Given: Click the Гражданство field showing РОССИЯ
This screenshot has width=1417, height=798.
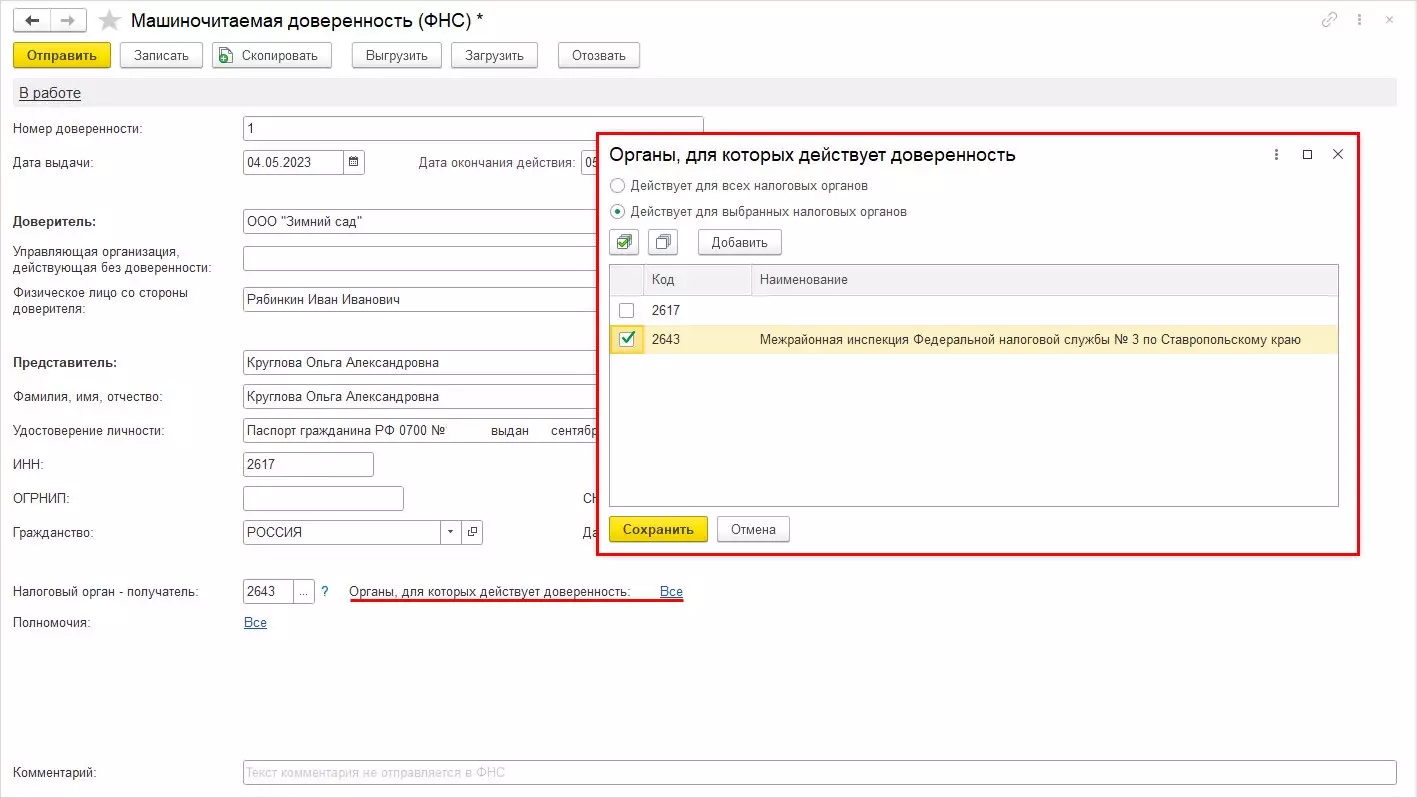Looking at the screenshot, I should [342, 532].
